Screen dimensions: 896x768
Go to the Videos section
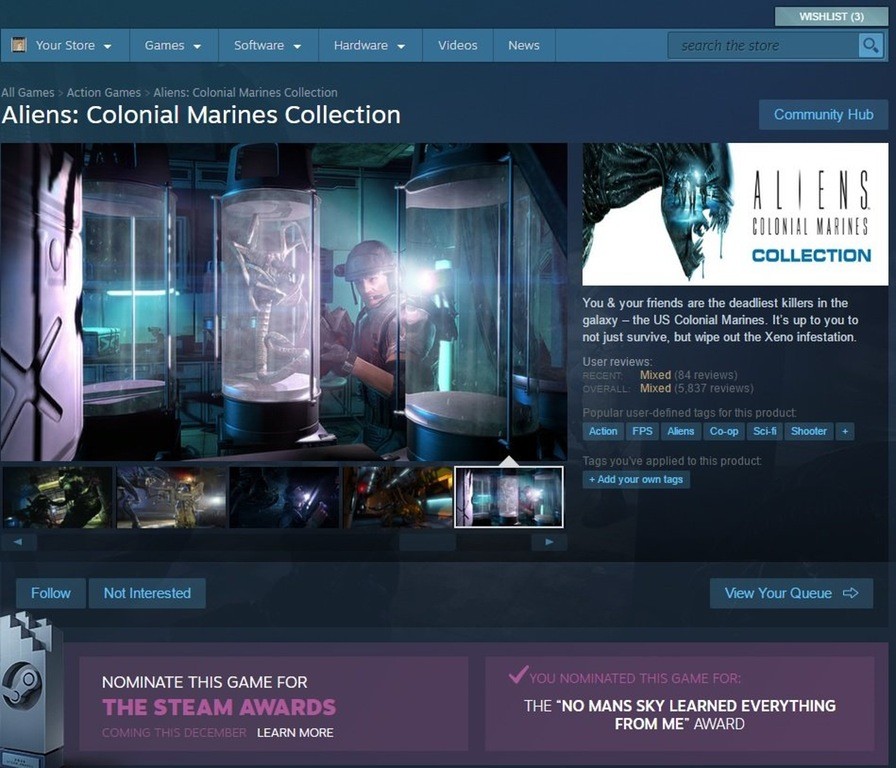(458, 45)
